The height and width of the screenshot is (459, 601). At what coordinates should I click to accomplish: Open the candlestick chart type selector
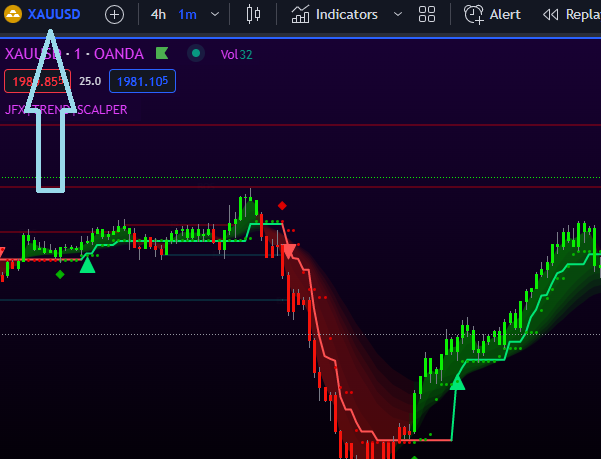(252, 15)
